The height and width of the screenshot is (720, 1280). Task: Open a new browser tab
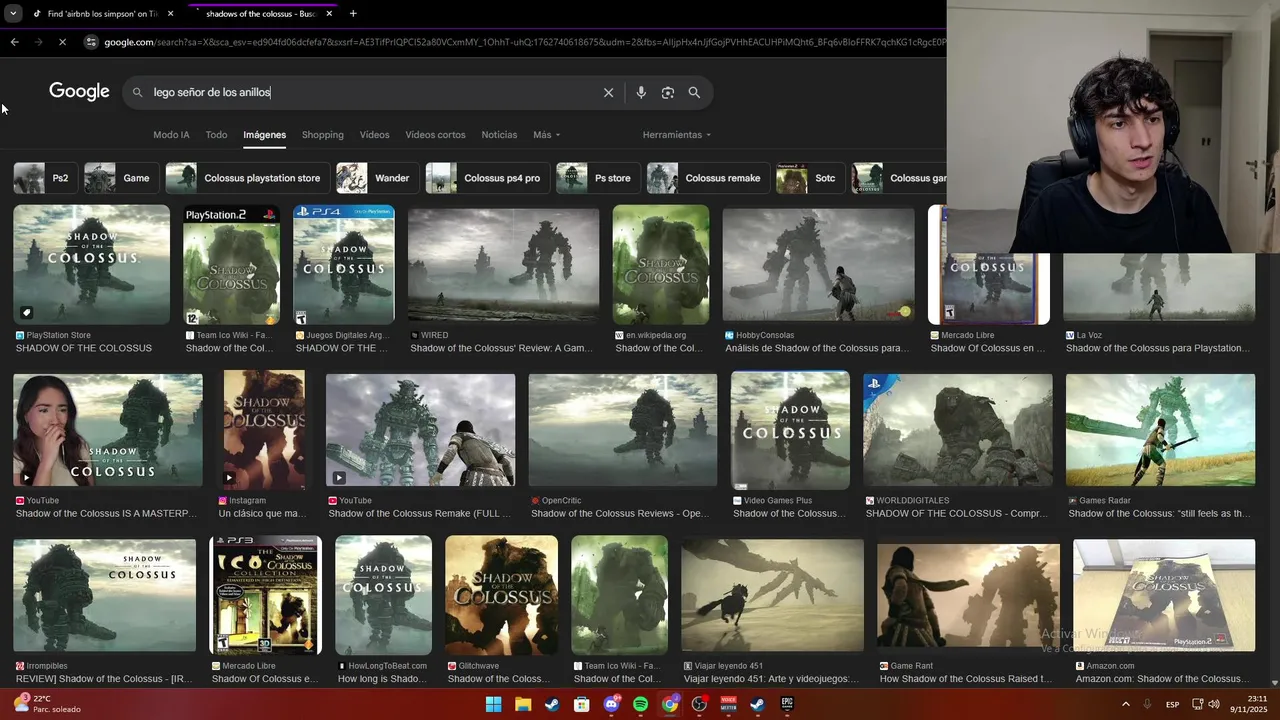pos(353,13)
